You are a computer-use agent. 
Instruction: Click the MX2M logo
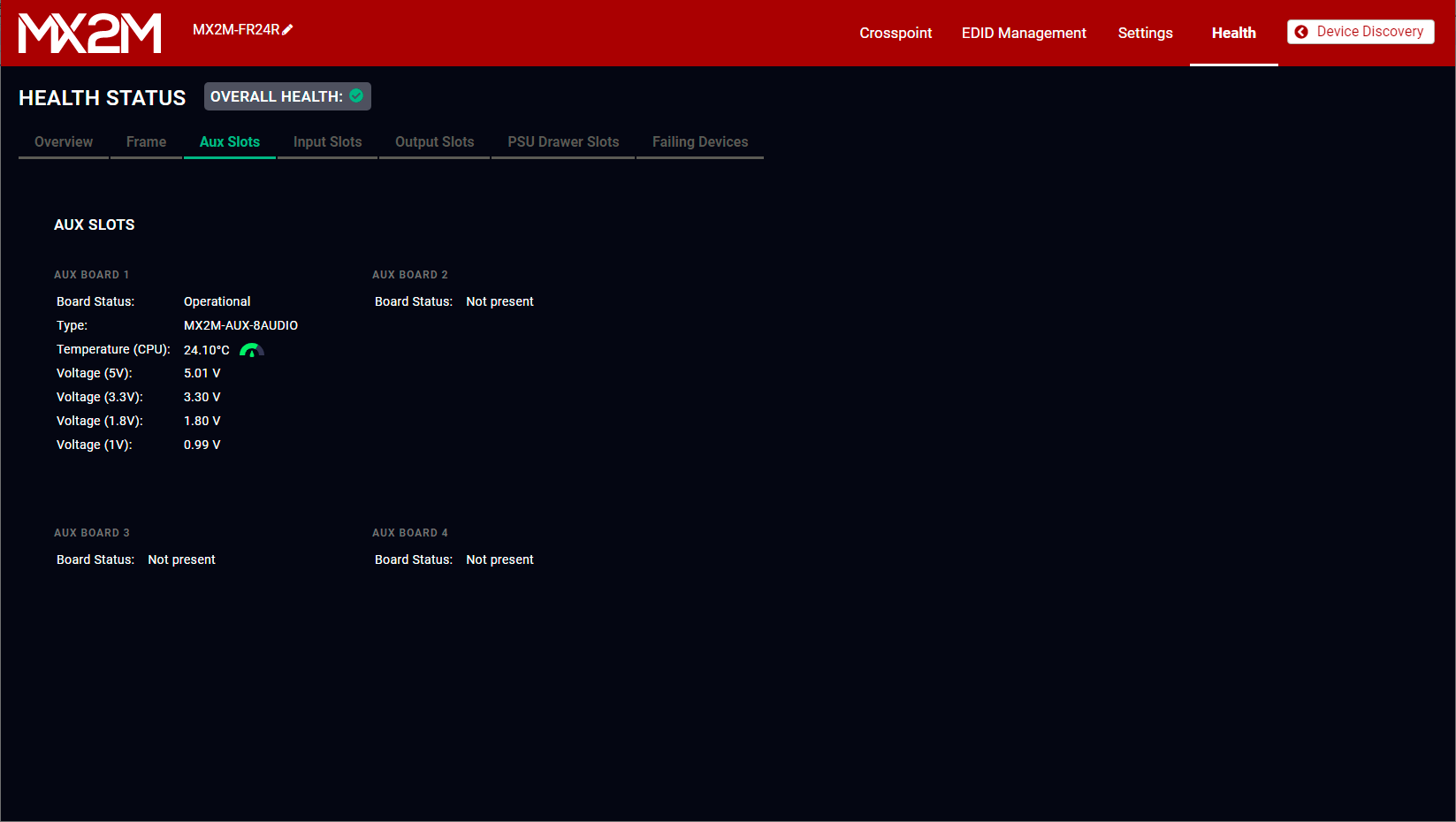[90, 33]
